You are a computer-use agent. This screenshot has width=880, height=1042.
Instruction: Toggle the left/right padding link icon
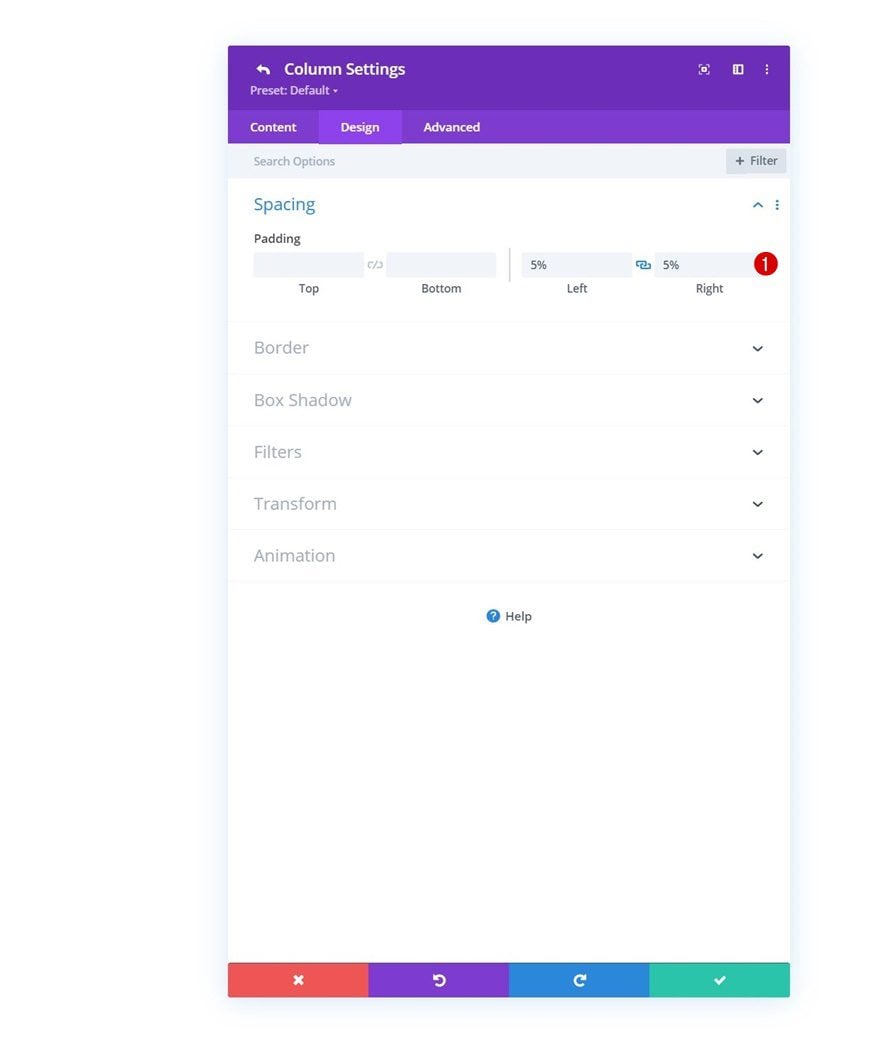(643, 264)
